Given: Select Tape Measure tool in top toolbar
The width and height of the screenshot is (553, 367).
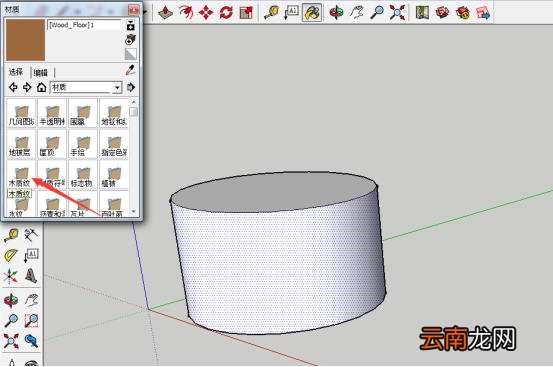Looking at the screenshot, I should (271, 13).
